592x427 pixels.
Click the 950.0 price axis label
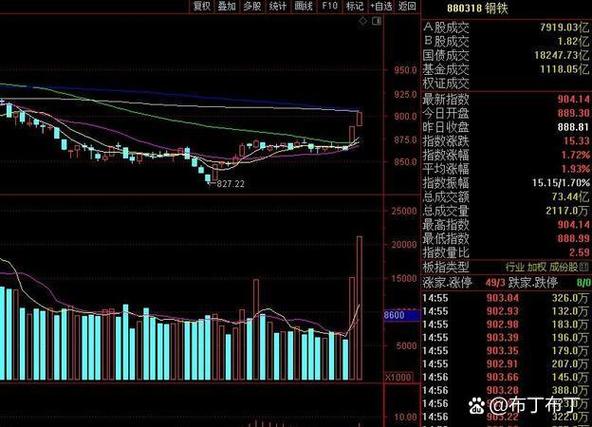point(405,70)
